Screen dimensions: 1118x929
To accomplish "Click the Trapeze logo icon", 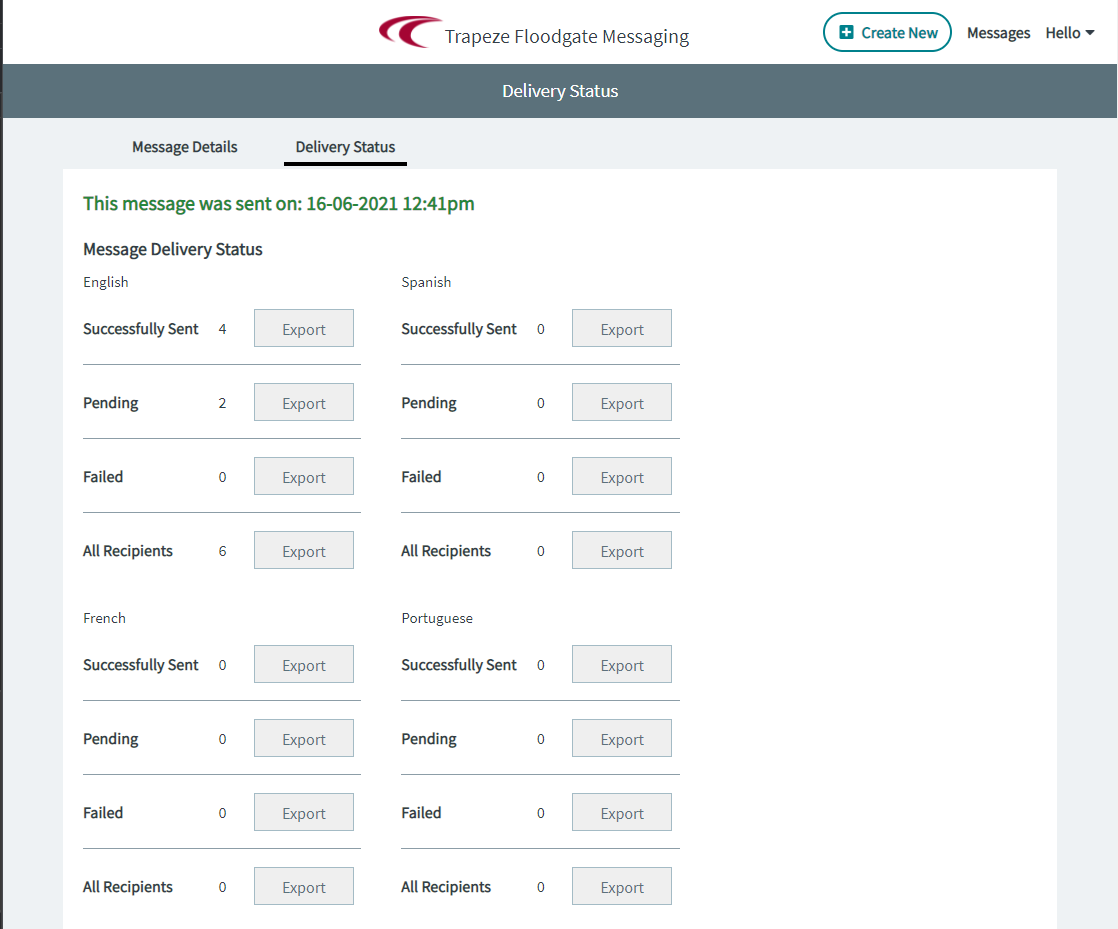I will [x=410, y=31].
